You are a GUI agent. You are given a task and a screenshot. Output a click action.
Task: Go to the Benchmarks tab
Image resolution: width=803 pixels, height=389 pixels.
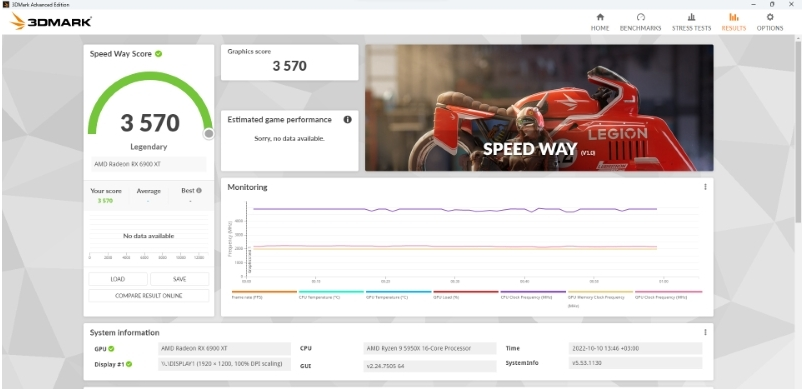click(x=640, y=23)
